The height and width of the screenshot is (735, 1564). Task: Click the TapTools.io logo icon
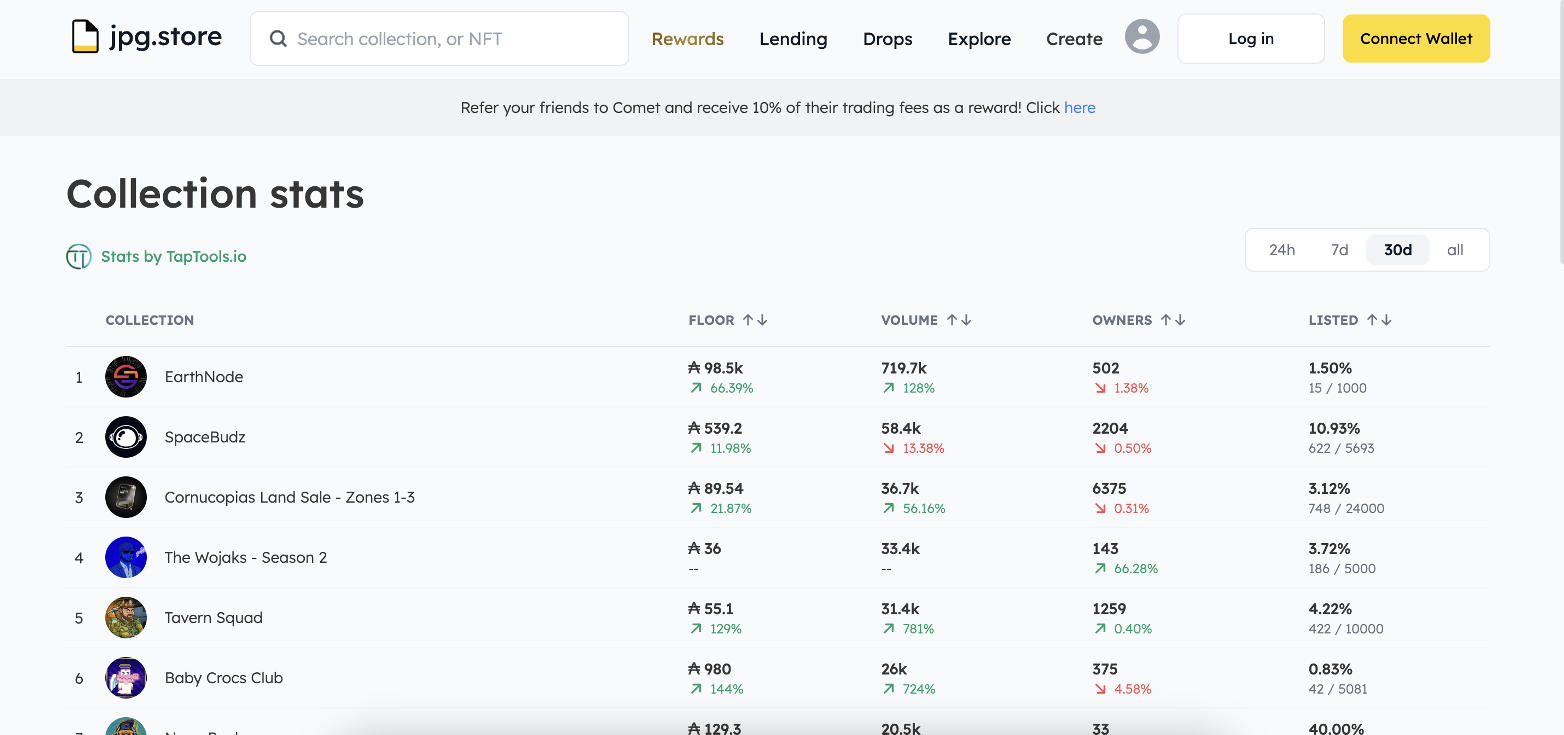pyautogui.click(x=79, y=257)
